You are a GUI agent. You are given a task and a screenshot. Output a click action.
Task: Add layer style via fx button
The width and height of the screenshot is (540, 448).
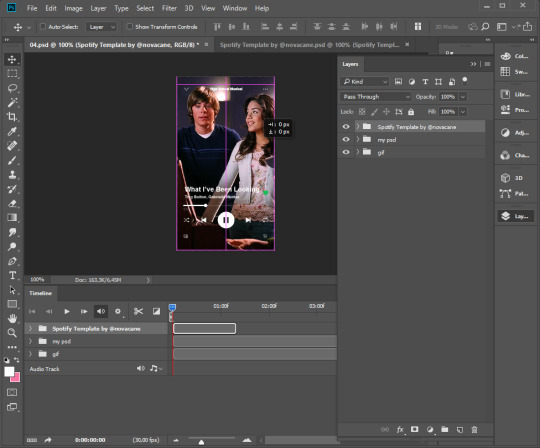coord(400,429)
